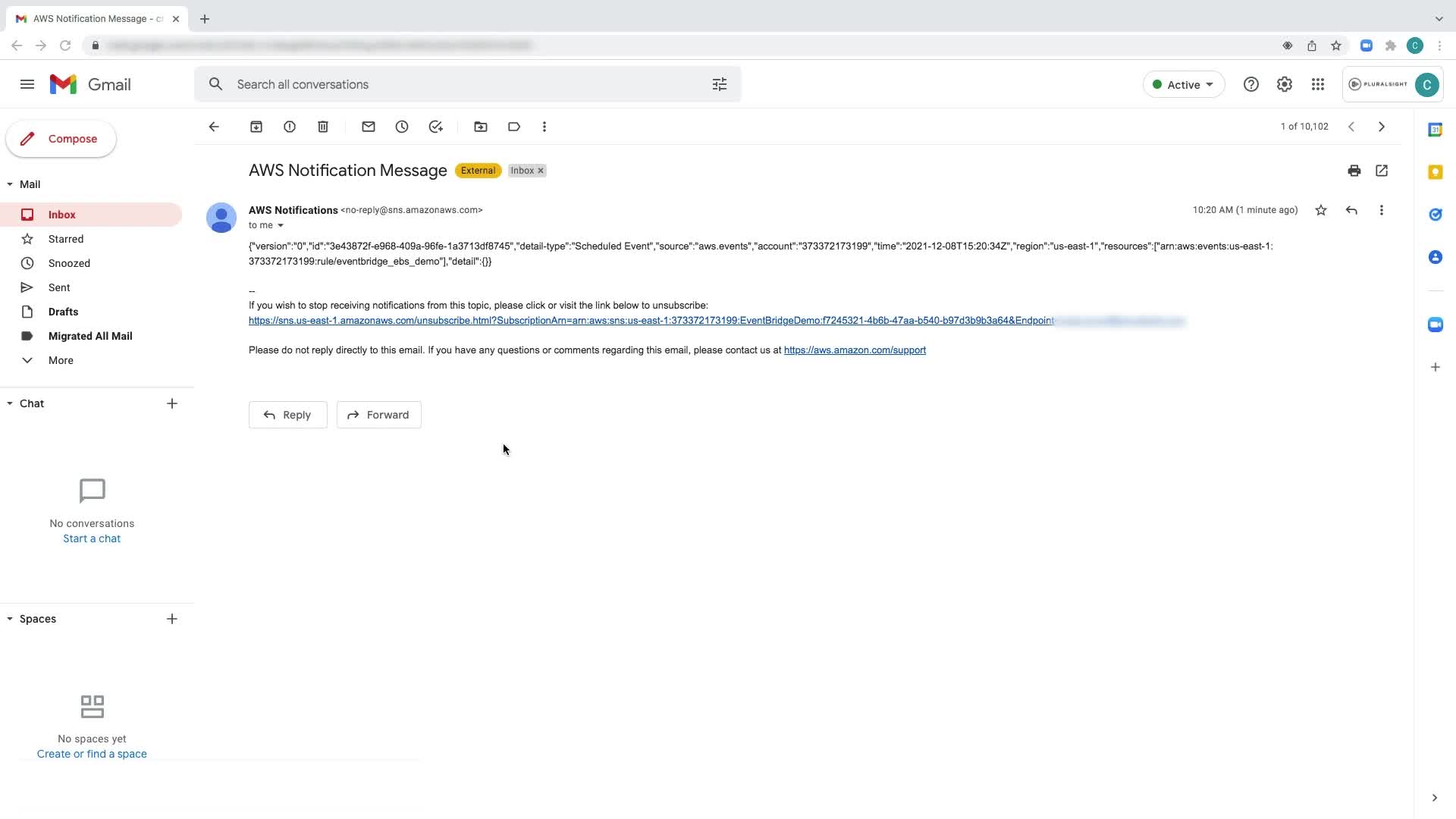Screen dimensions: 1456x819
Task: Open the Move to folder icon
Action: (481, 127)
